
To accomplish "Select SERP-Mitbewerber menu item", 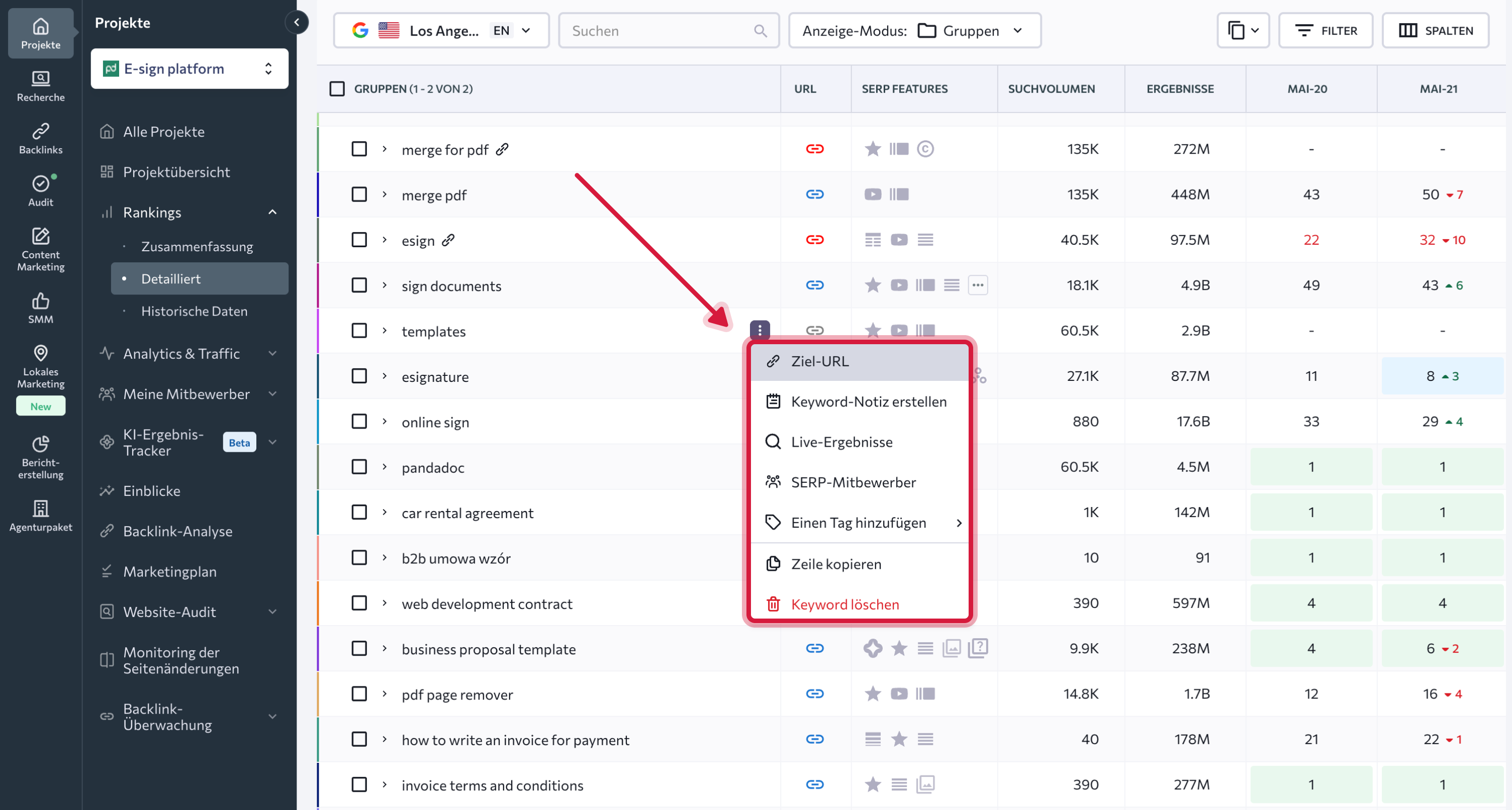I will 860,482.
